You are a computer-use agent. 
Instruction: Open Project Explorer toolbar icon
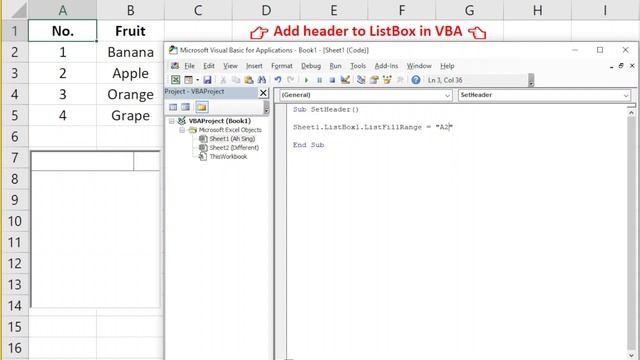pyautogui.click(x=361, y=80)
